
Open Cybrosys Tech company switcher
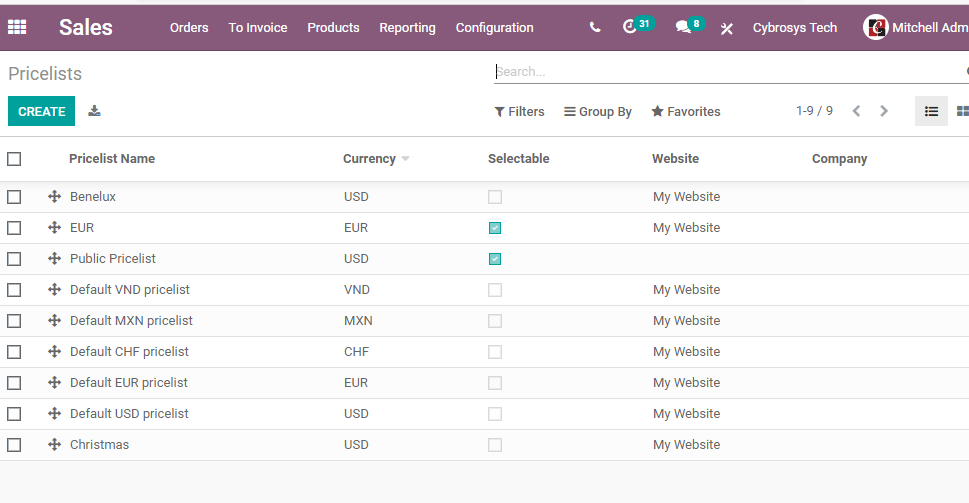(795, 27)
